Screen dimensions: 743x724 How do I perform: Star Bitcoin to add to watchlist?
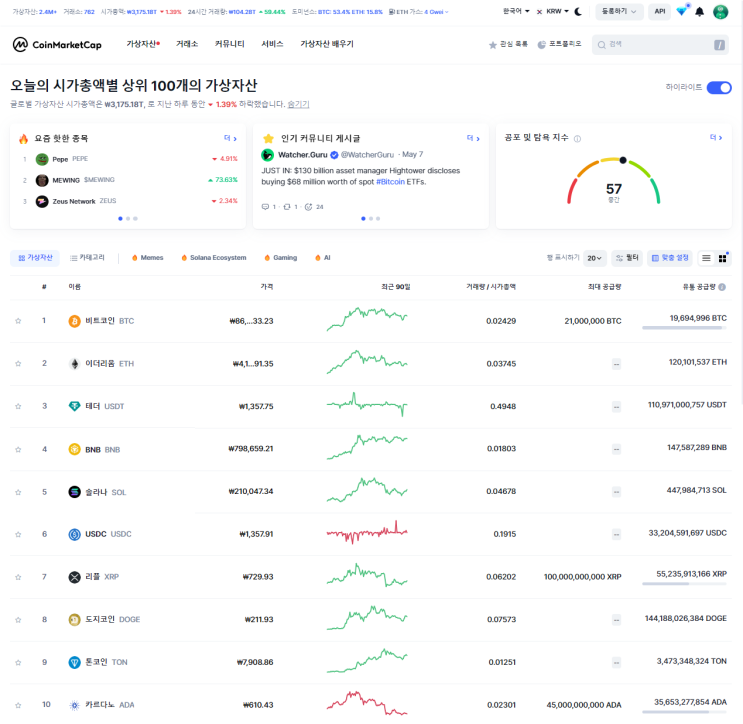coord(18,321)
